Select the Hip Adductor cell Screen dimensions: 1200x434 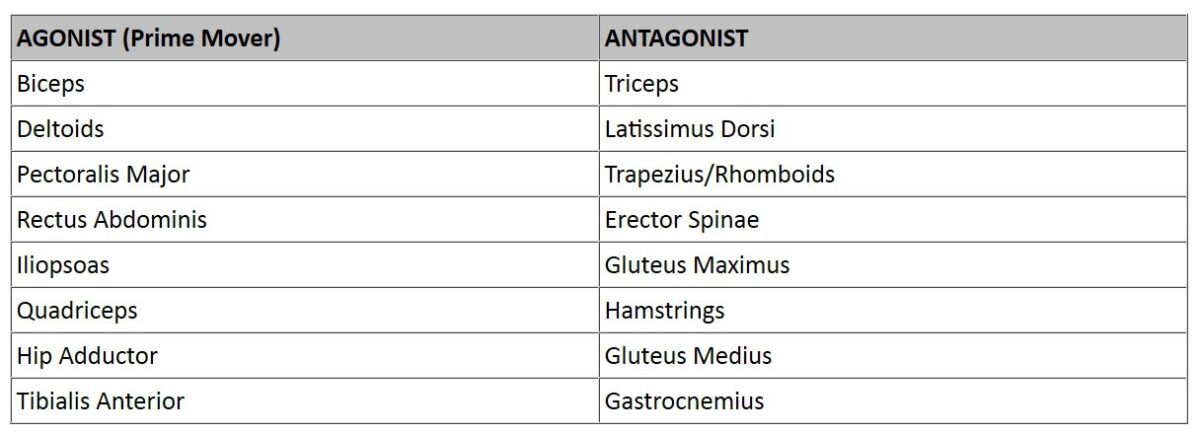(87, 356)
